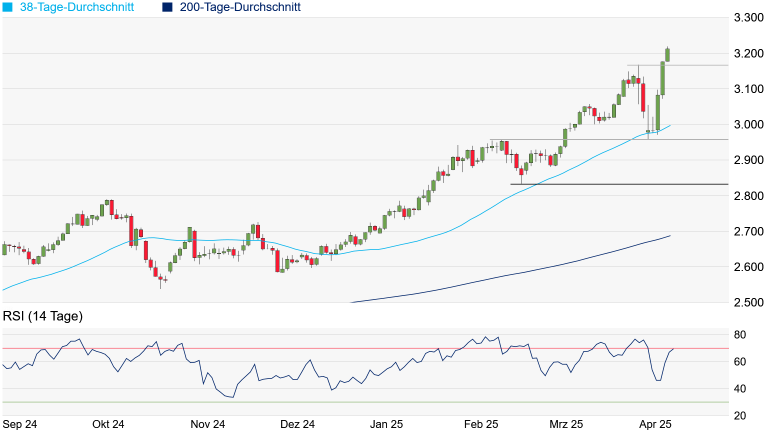Click the Feb 25 date label
The image size is (765, 430).
click(x=480, y=424)
